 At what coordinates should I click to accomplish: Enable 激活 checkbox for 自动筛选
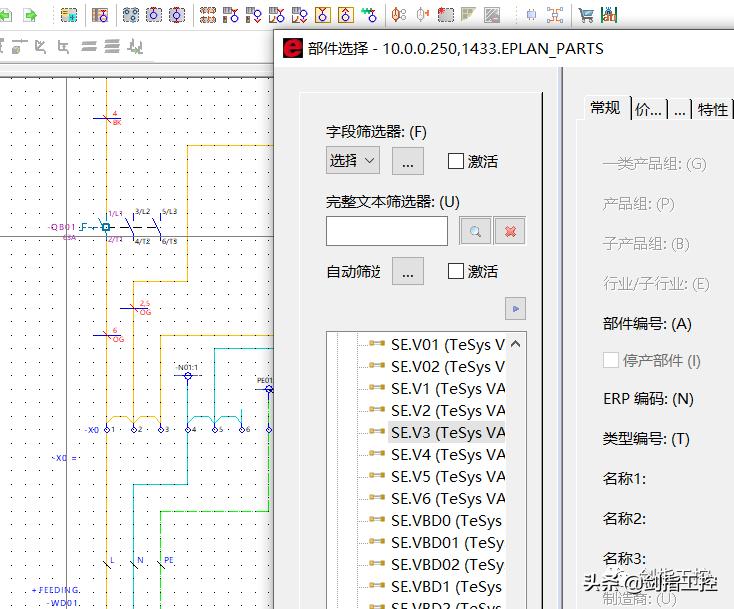pyautogui.click(x=455, y=271)
